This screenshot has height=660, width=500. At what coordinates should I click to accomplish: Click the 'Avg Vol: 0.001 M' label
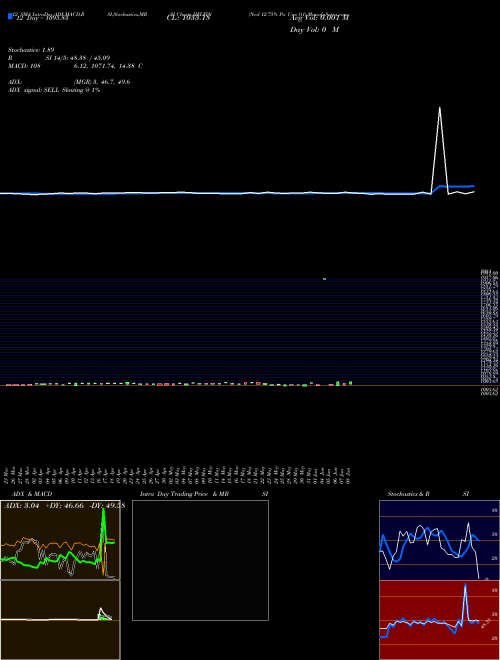pyautogui.click(x=319, y=18)
